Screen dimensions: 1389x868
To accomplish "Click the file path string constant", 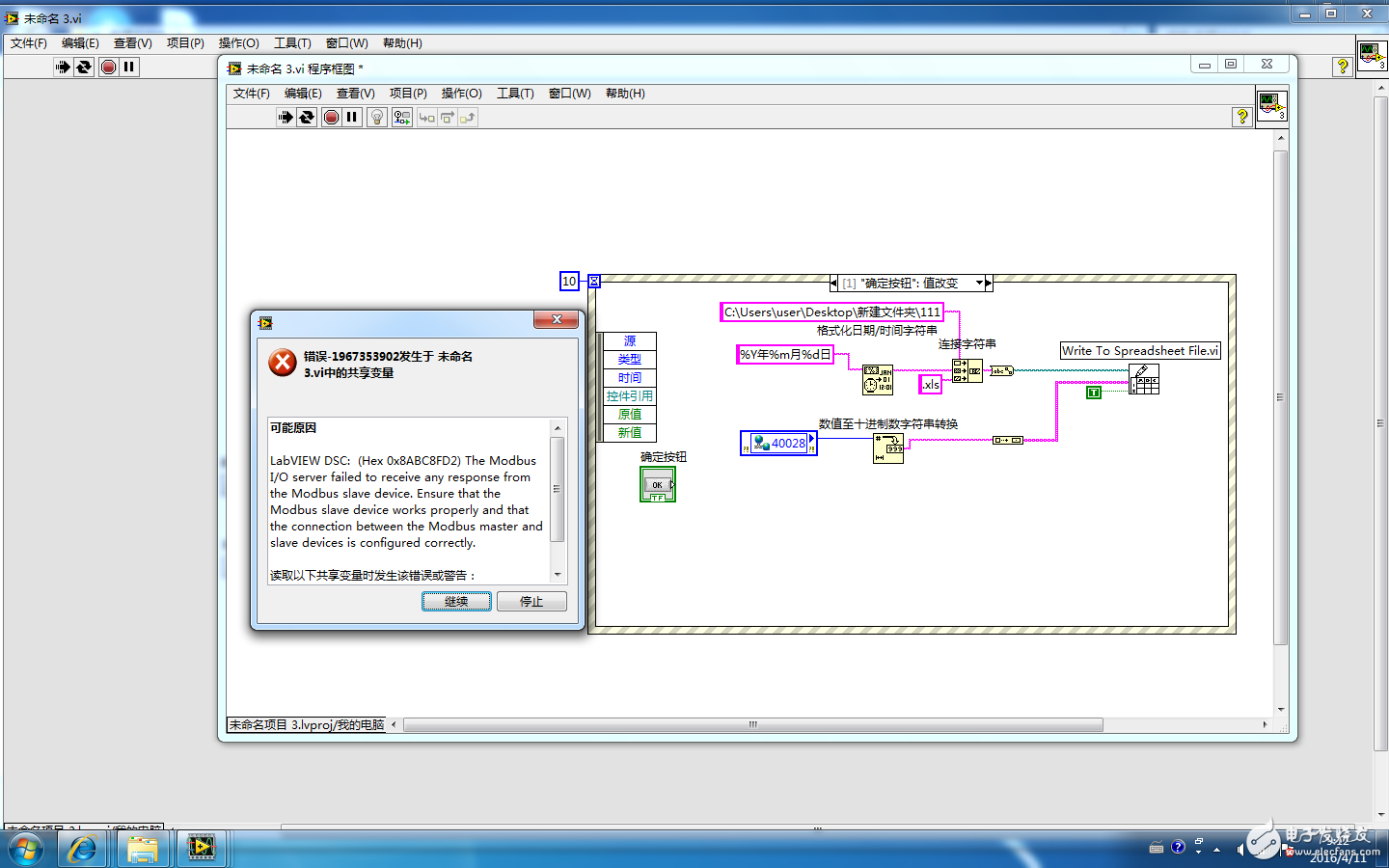I will click(x=832, y=312).
